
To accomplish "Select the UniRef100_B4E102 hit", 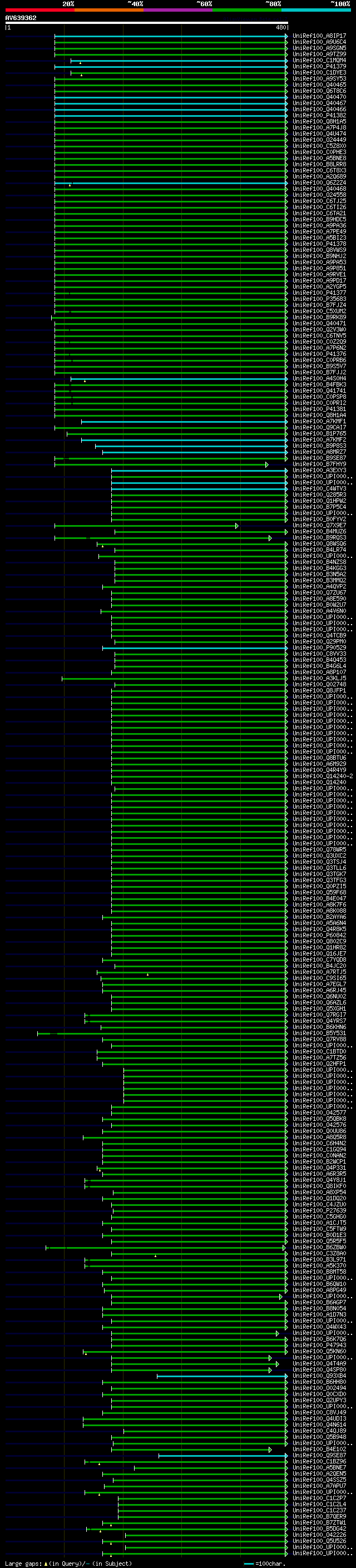I will (319, 1450).
